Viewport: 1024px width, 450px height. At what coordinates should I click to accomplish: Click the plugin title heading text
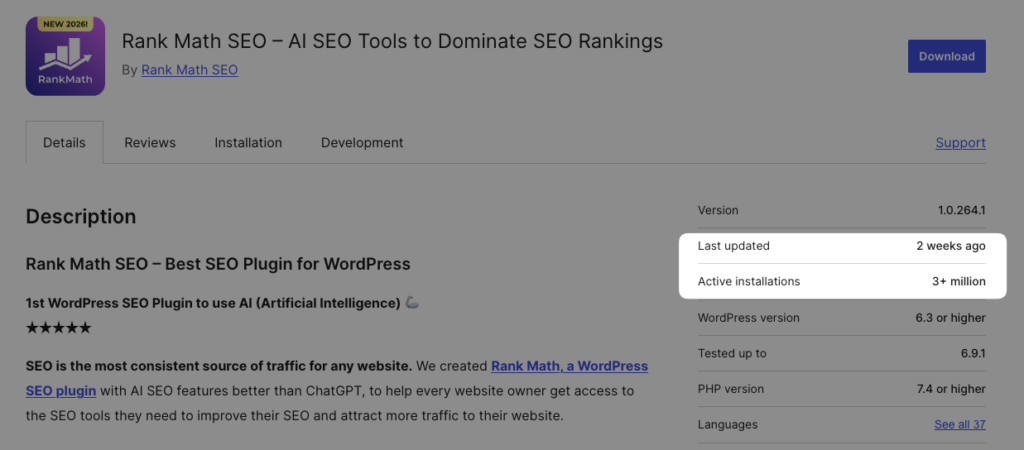pos(392,41)
